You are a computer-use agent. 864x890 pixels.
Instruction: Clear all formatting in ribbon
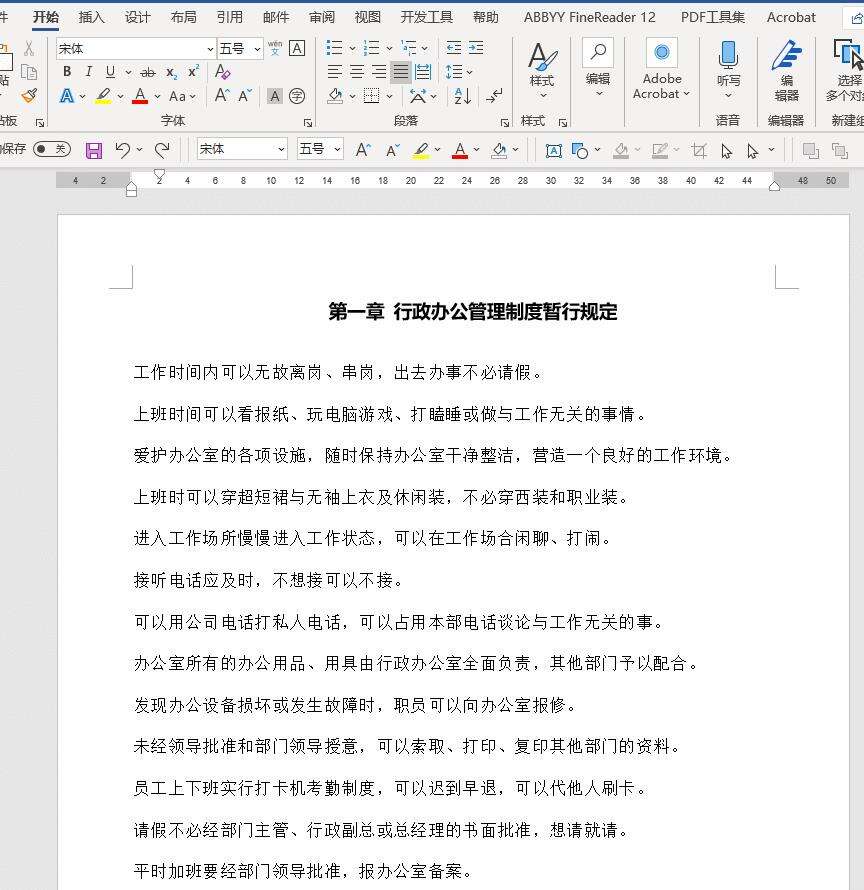click(x=223, y=72)
